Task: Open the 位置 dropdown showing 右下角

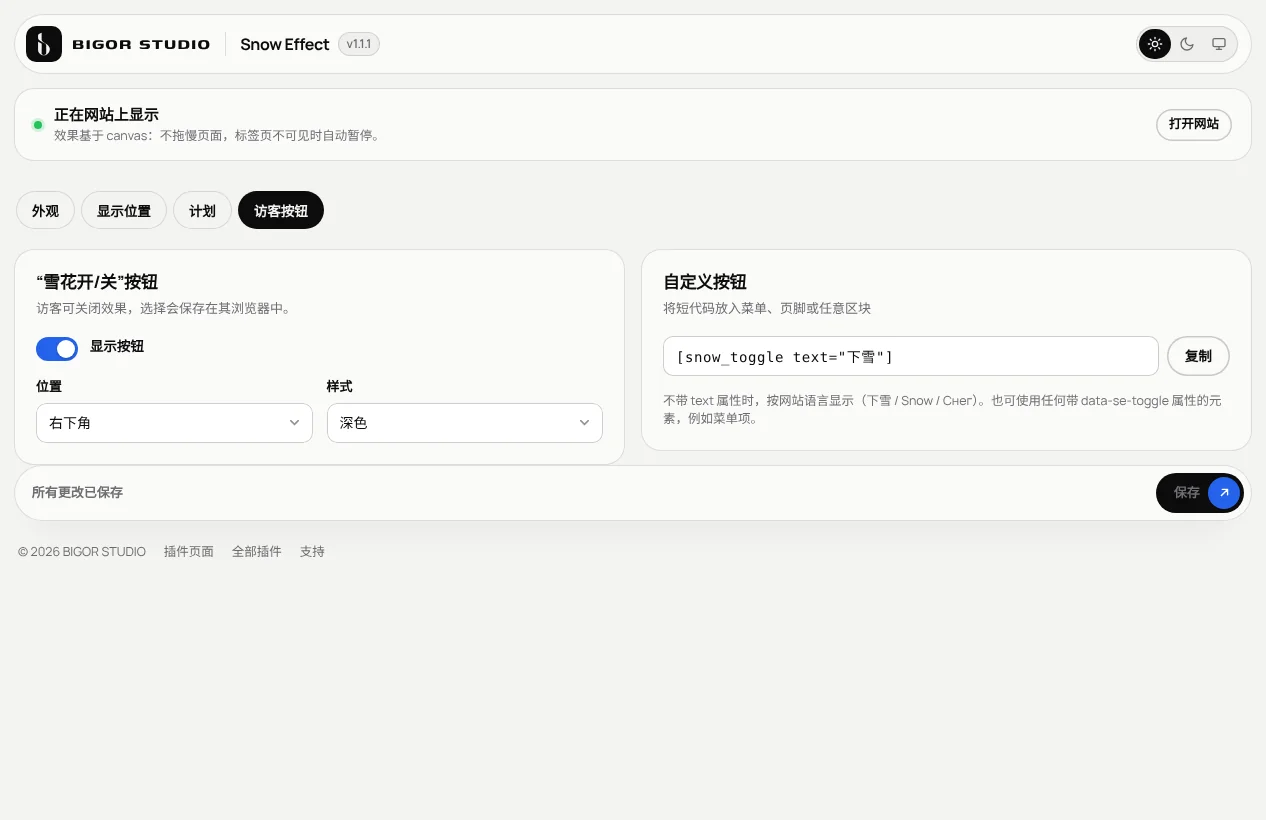Action: click(174, 423)
